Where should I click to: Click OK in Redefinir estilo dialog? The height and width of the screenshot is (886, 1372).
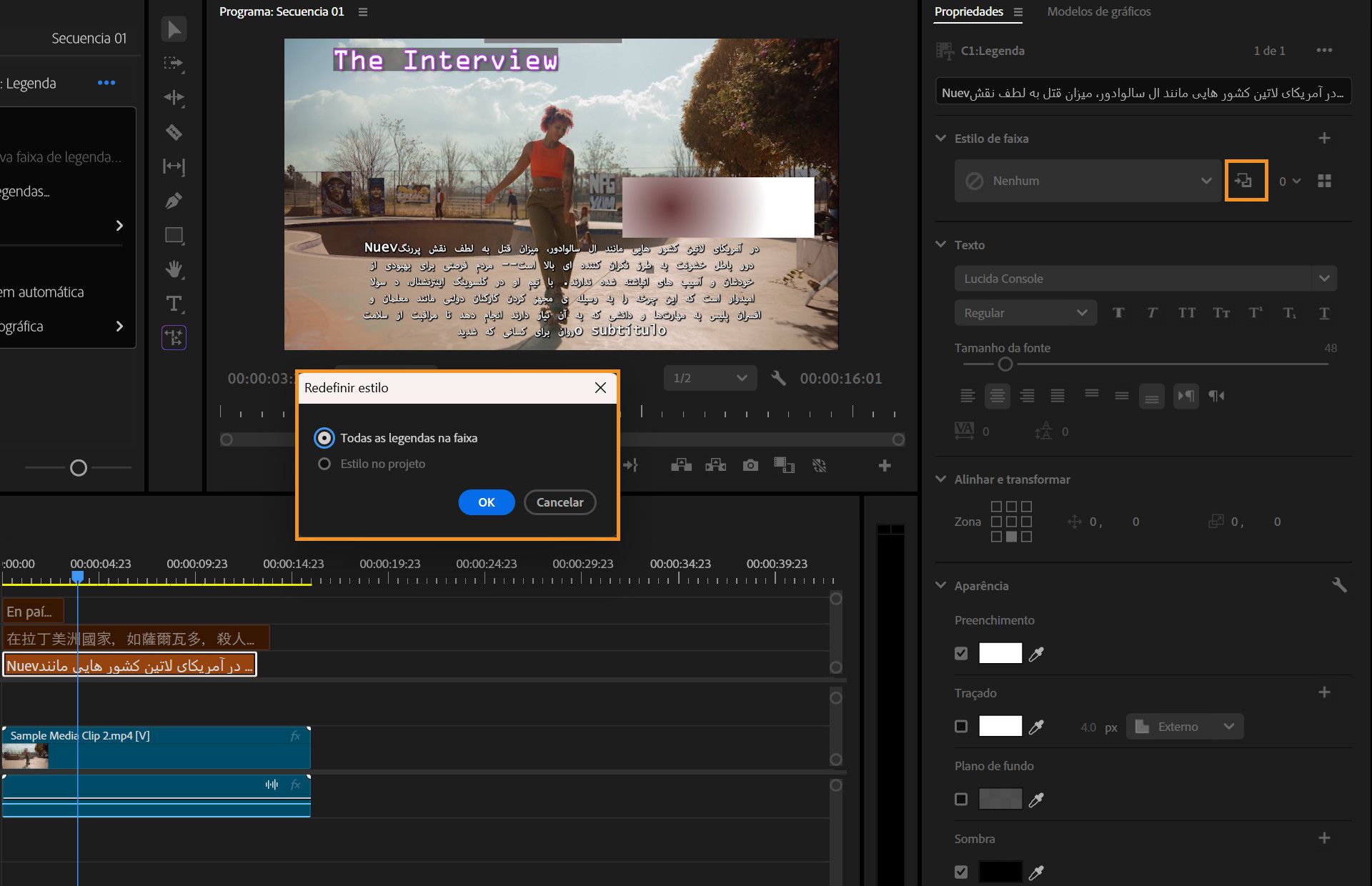[x=486, y=502]
